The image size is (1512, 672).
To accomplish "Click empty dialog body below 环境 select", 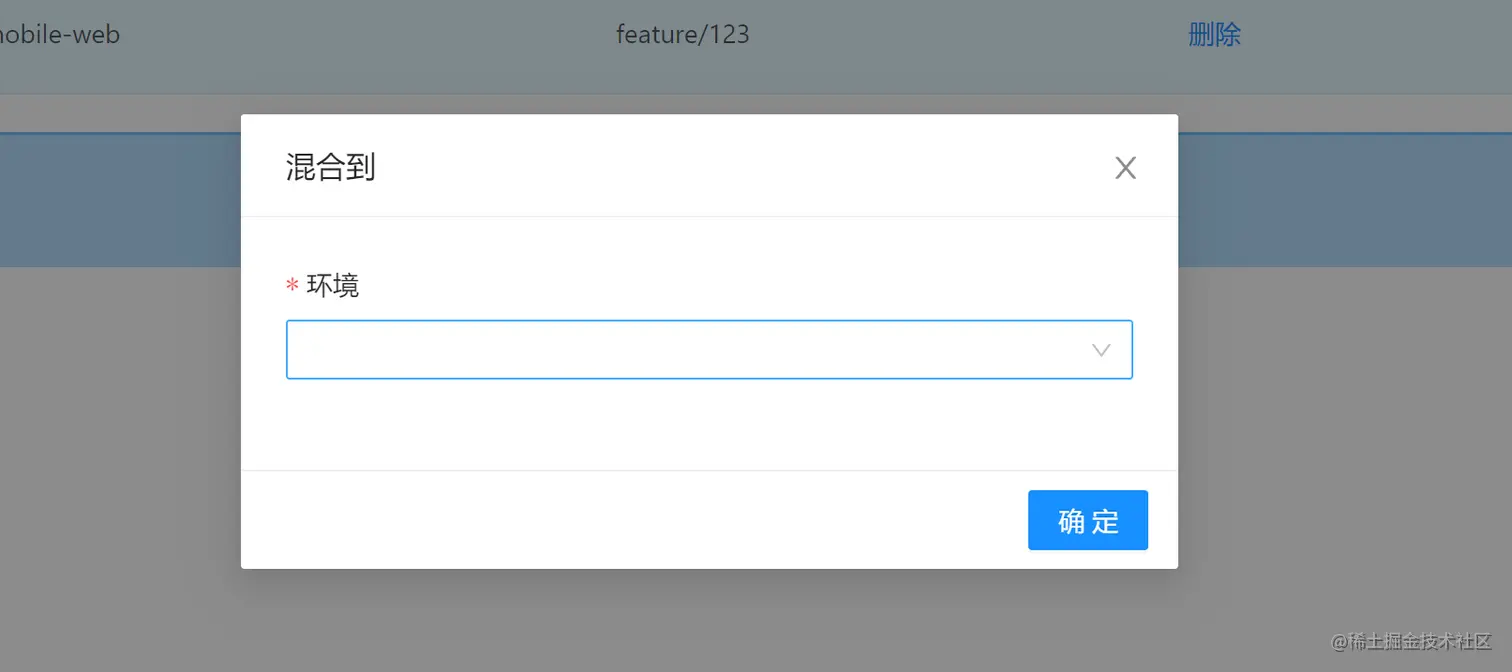I will tap(709, 425).
